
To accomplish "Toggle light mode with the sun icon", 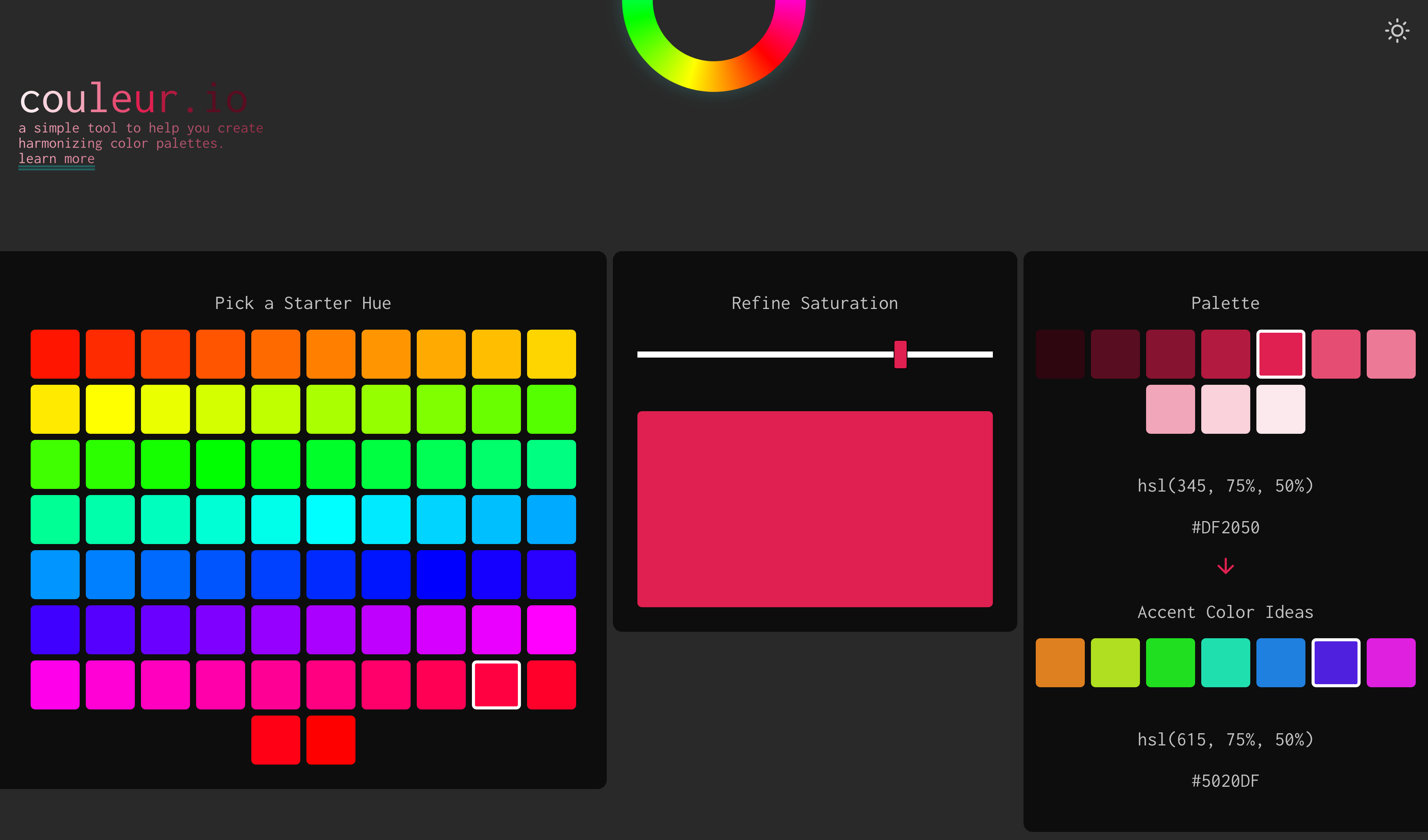I will (x=1397, y=30).
